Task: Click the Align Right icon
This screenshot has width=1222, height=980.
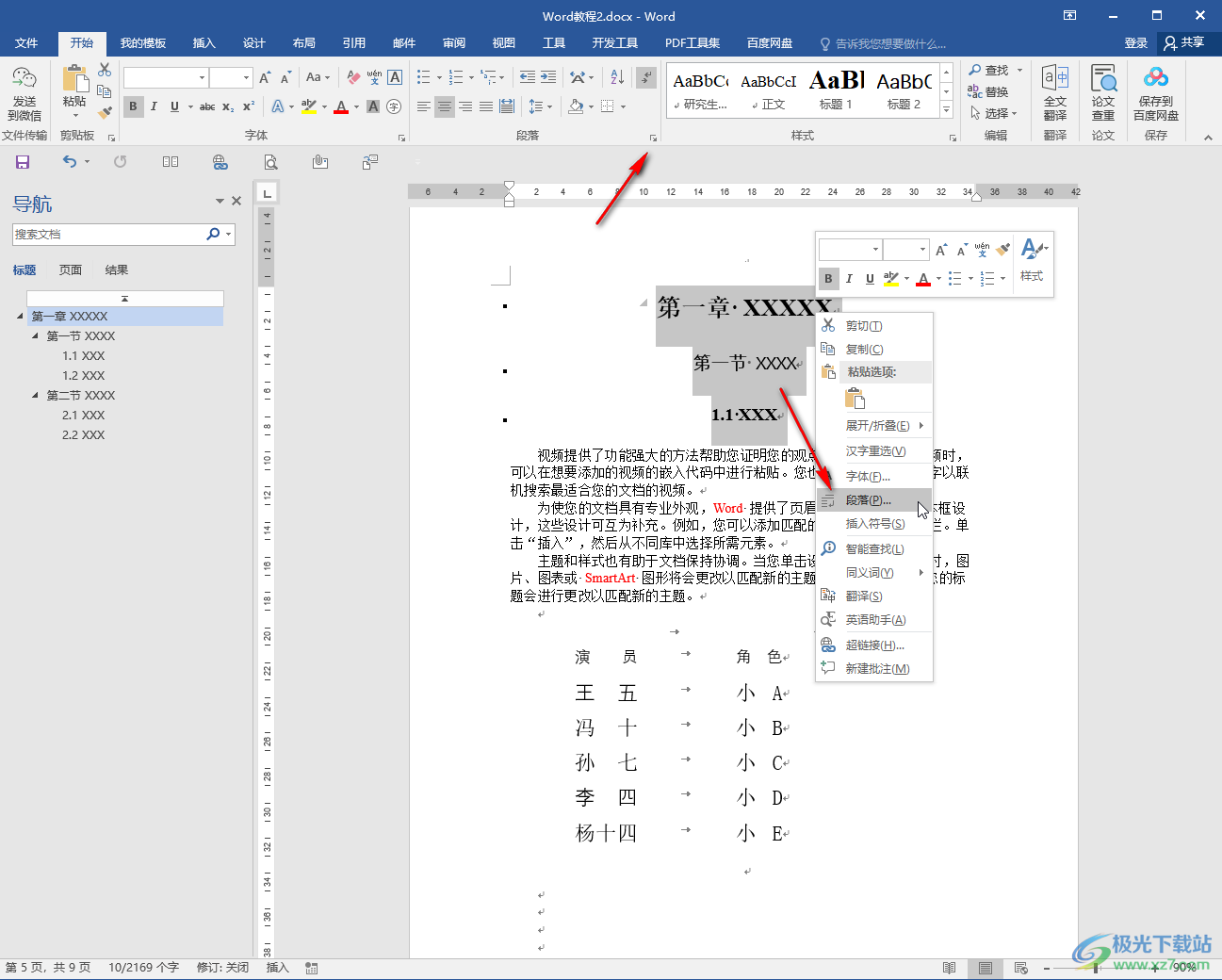Action: 465,106
